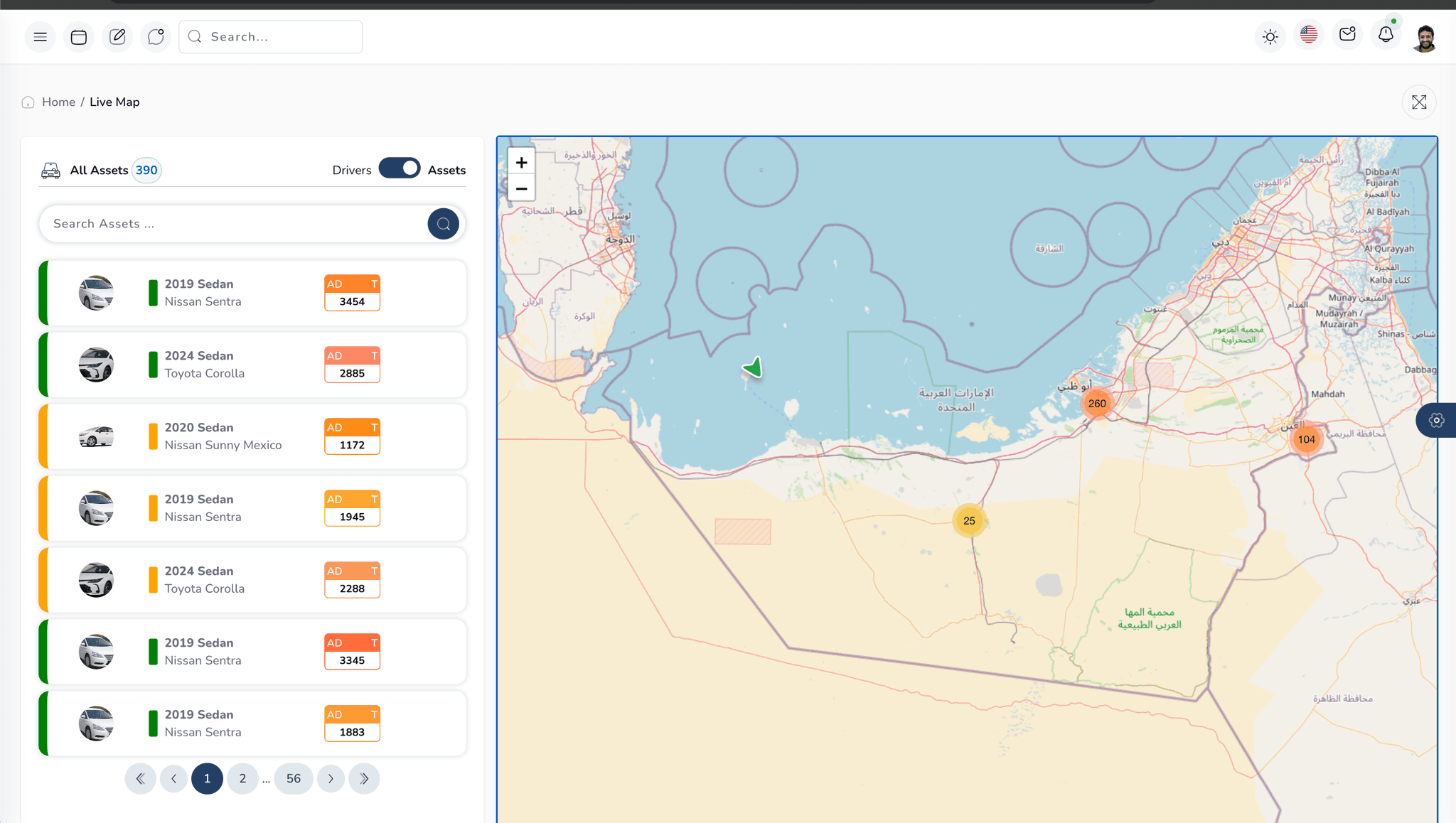This screenshot has width=1456, height=823.
Task: Click the 260 vehicle cluster near Abu Dhabi
Action: coord(1097,403)
